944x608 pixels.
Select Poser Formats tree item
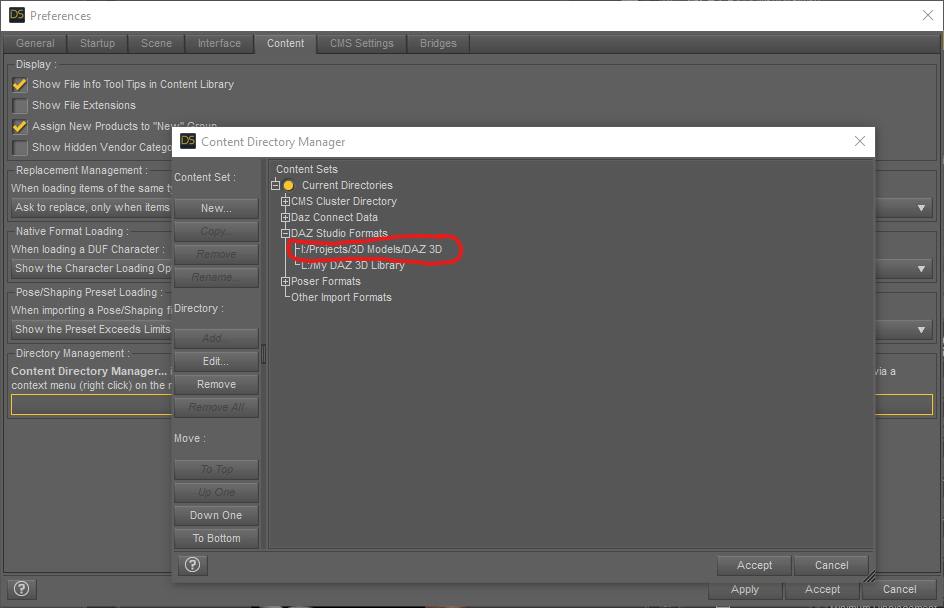pyautogui.click(x=326, y=281)
